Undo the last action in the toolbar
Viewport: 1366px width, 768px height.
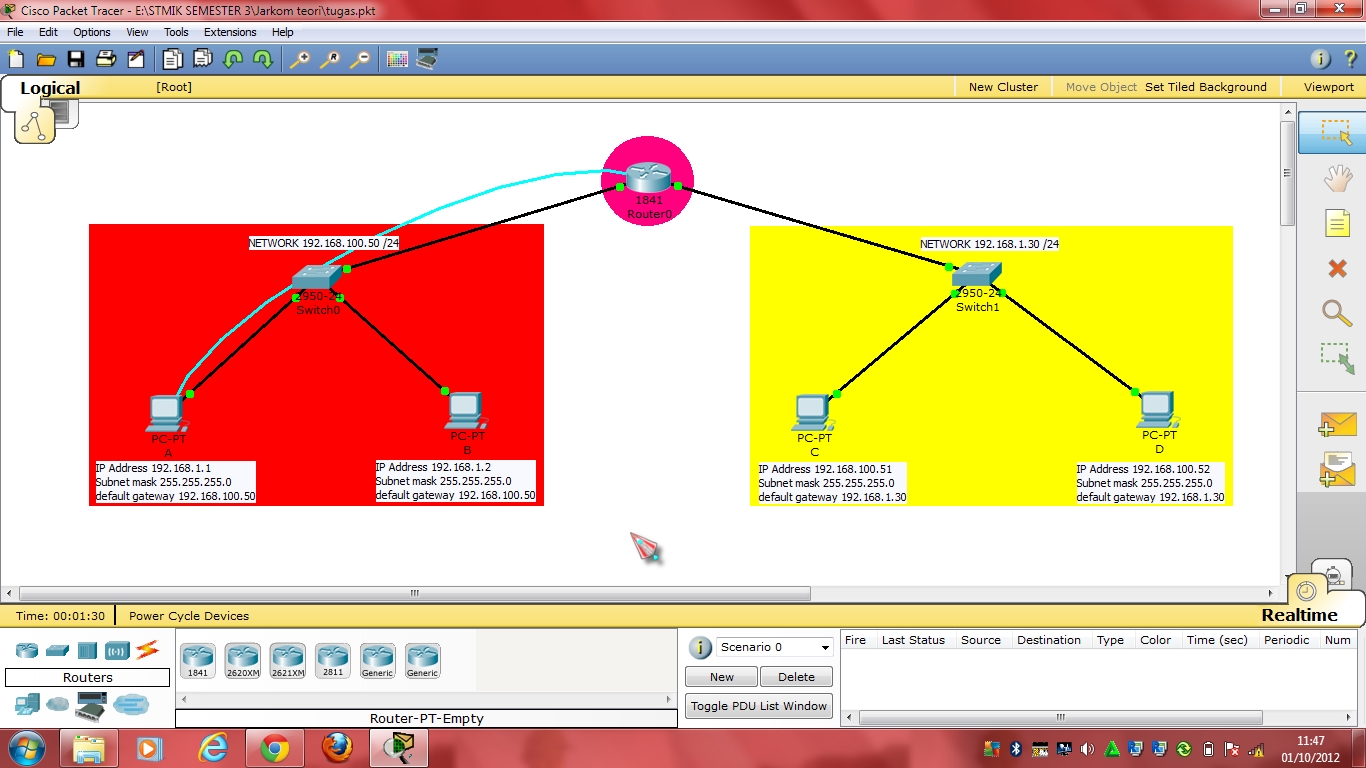pyautogui.click(x=233, y=59)
